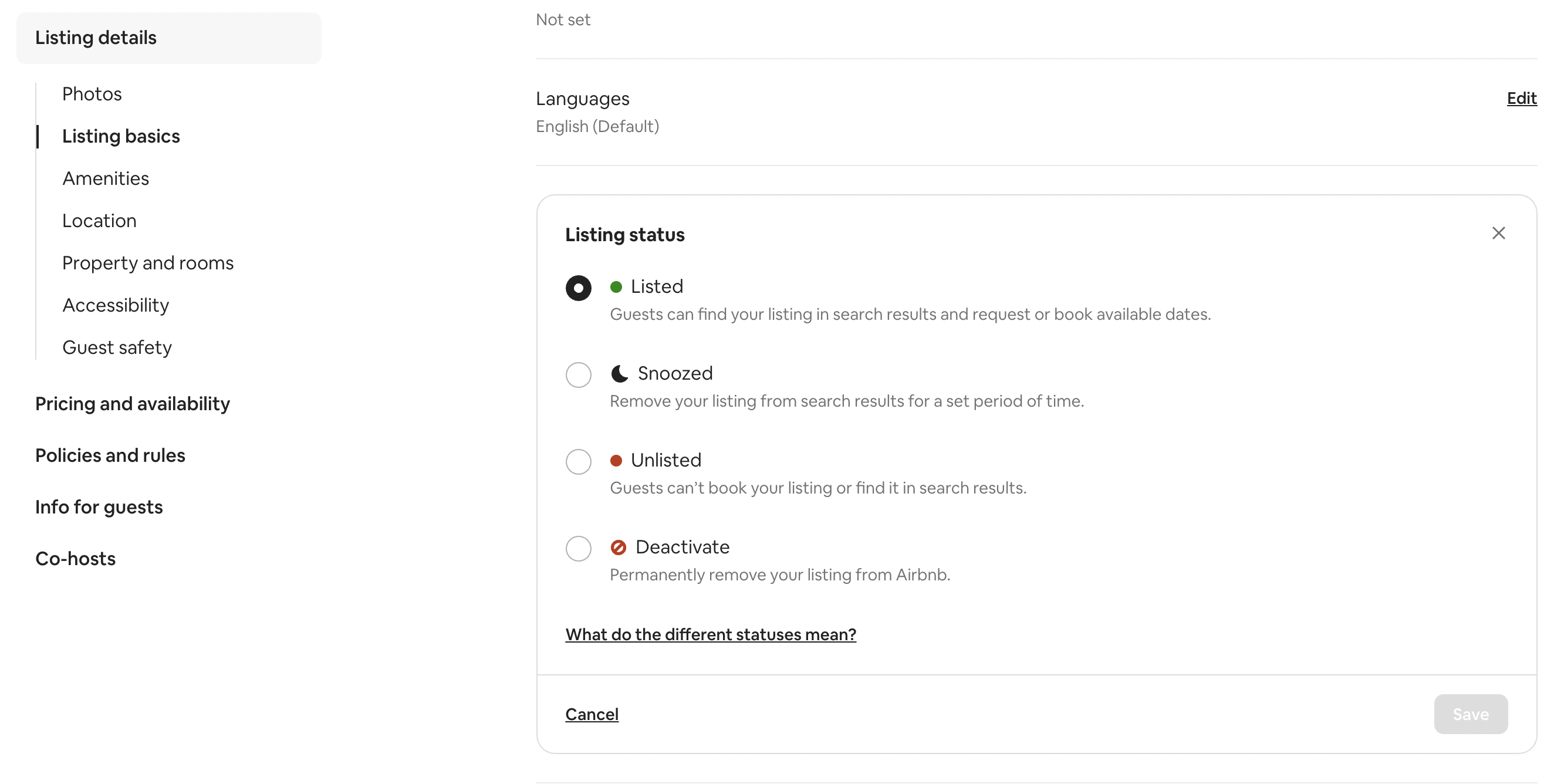The width and height of the screenshot is (1554, 784).
Task: Close the Listing status panel
Action: click(x=1498, y=234)
